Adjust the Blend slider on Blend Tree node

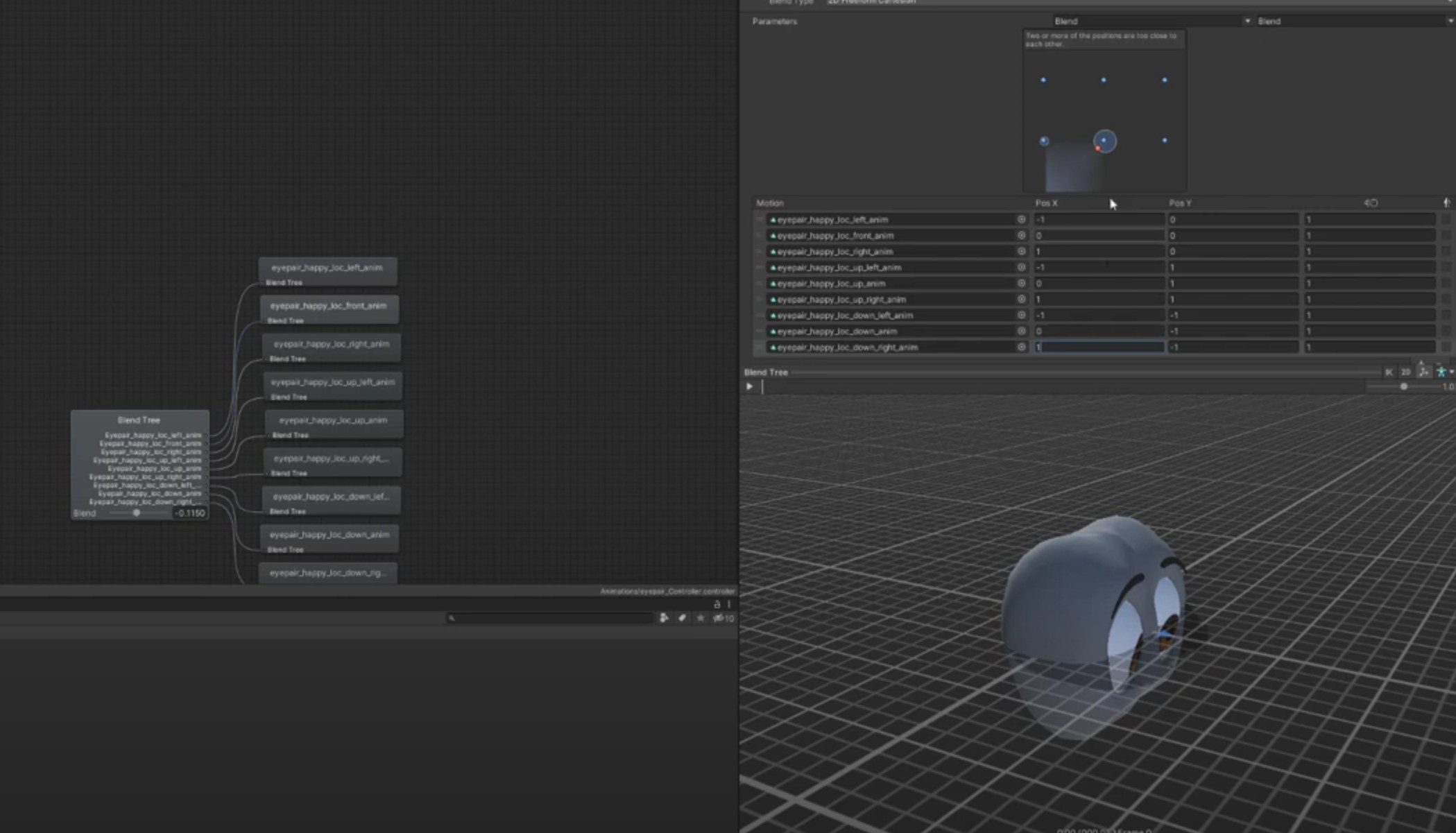pyautogui.click(x=137, y=513)
